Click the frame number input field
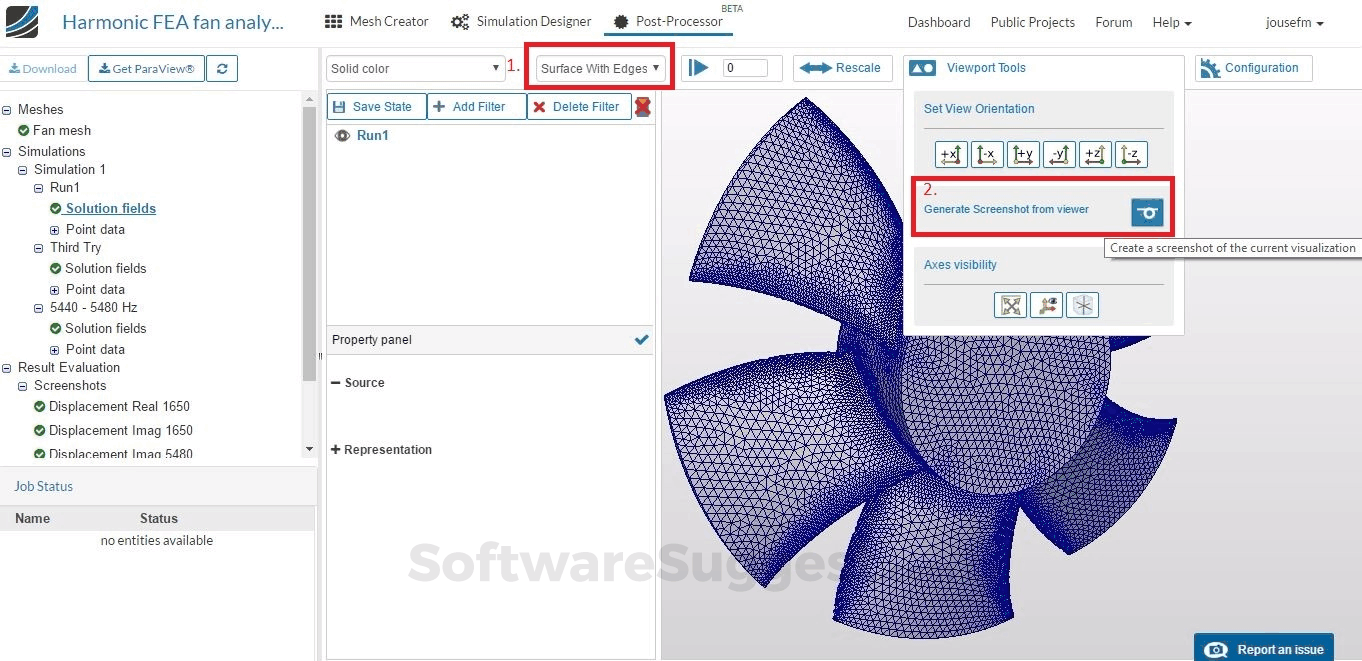Image resolution: width=1362 pixels, height=661 pixels. click(745, 68)
